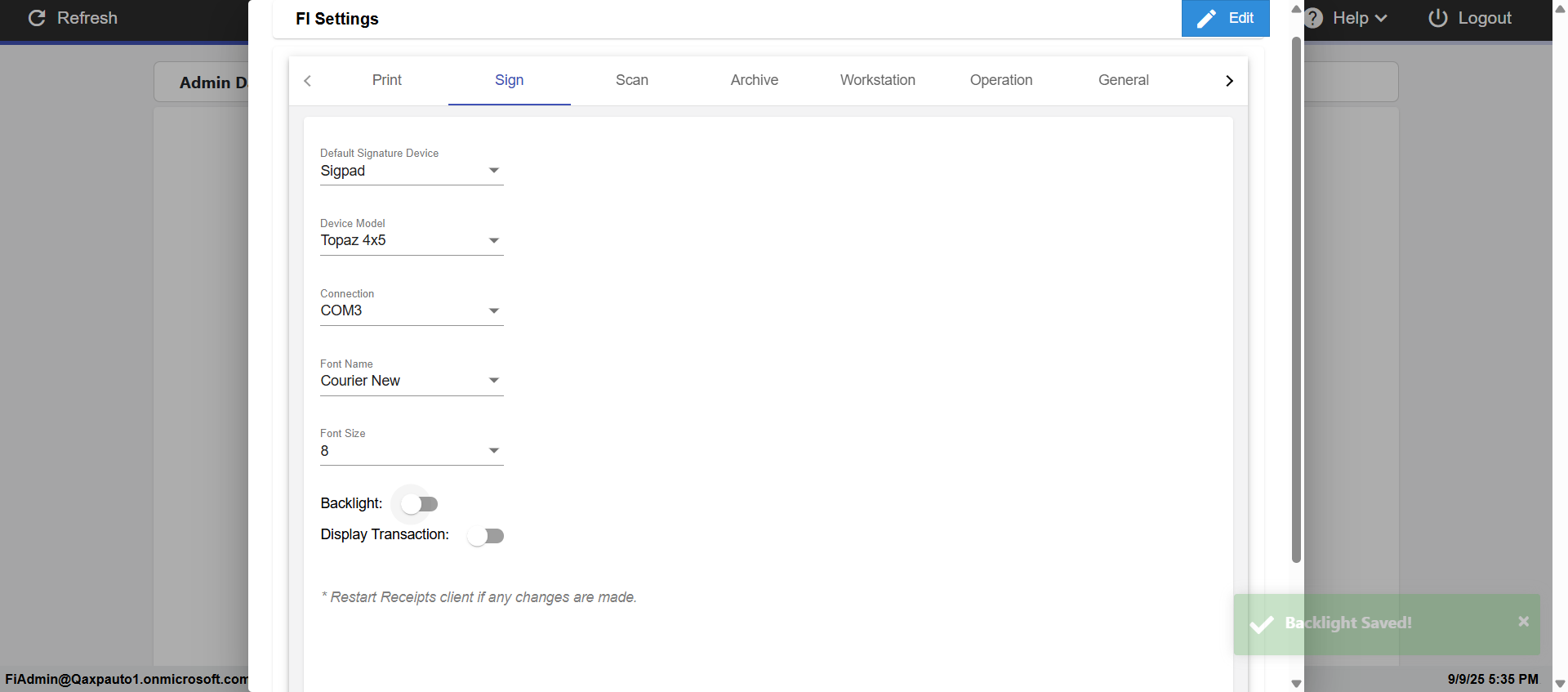Image resolution: width=1568 pixels, height=692 pixels.
Task: Open the Device Model dropdown
Action: (x=412, y=241)
